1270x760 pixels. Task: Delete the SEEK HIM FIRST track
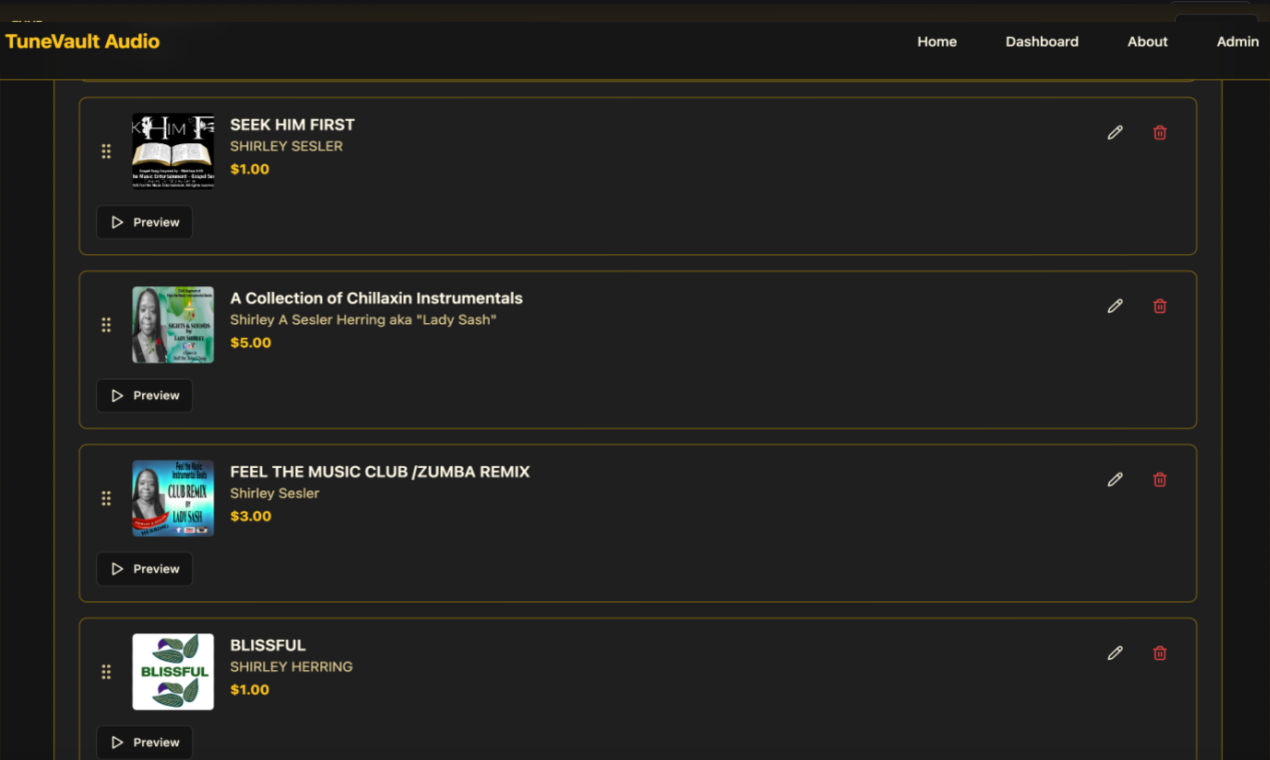click(x=1159, y=131)
